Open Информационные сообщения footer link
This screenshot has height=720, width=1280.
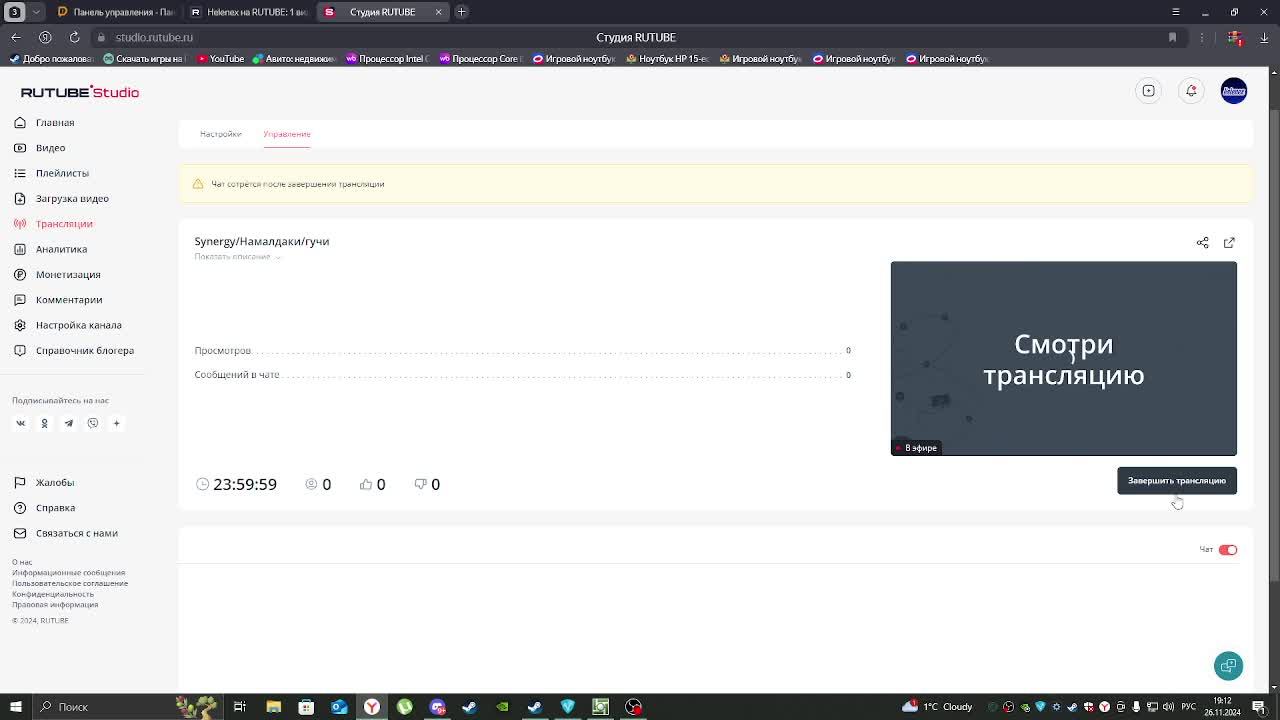click(x=69, y=573)
